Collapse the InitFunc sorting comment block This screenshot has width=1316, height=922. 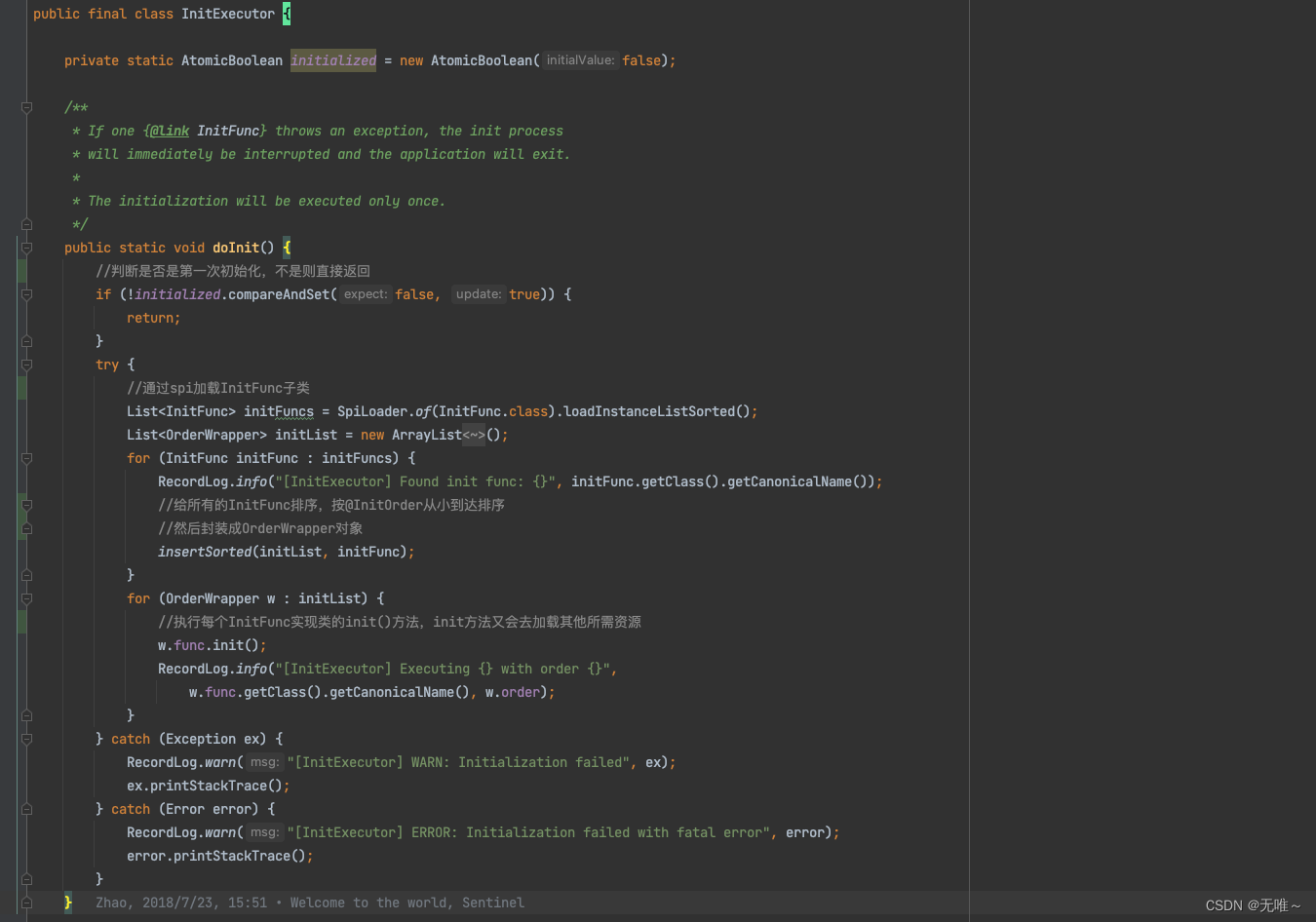point(27,505)
